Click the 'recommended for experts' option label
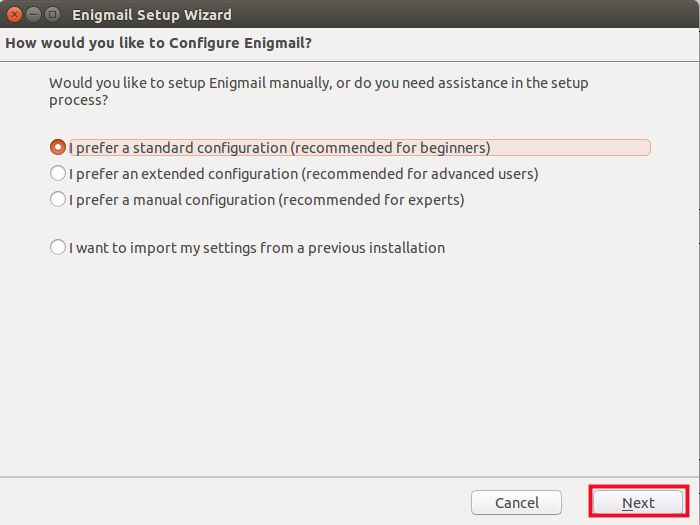 267,200
